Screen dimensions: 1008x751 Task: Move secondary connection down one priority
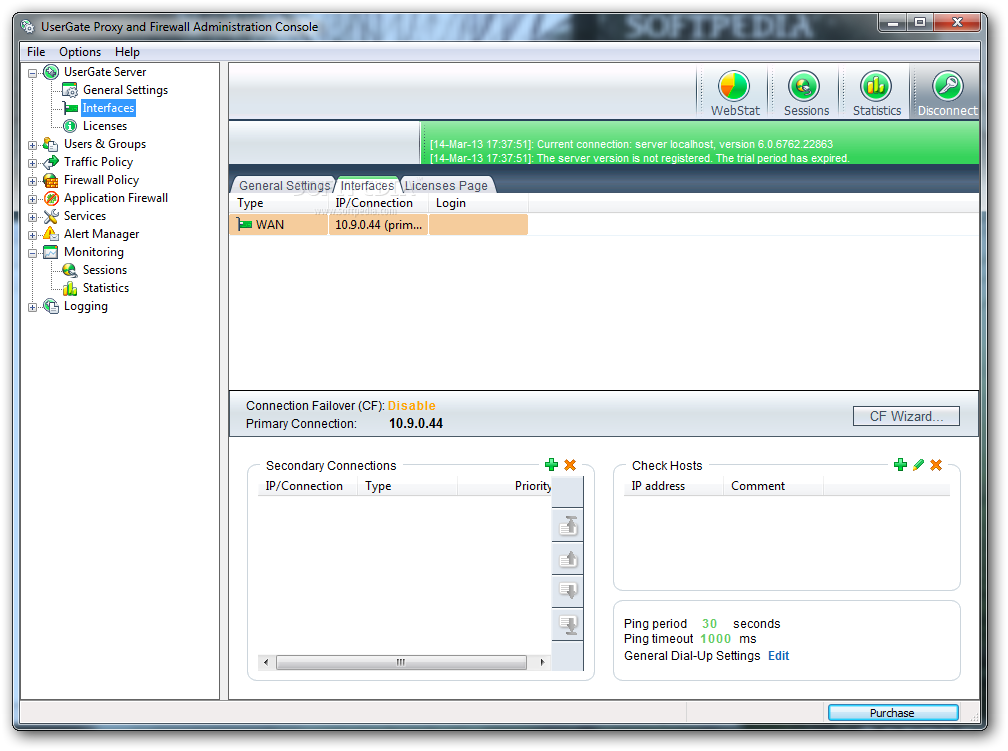point(568,590)
